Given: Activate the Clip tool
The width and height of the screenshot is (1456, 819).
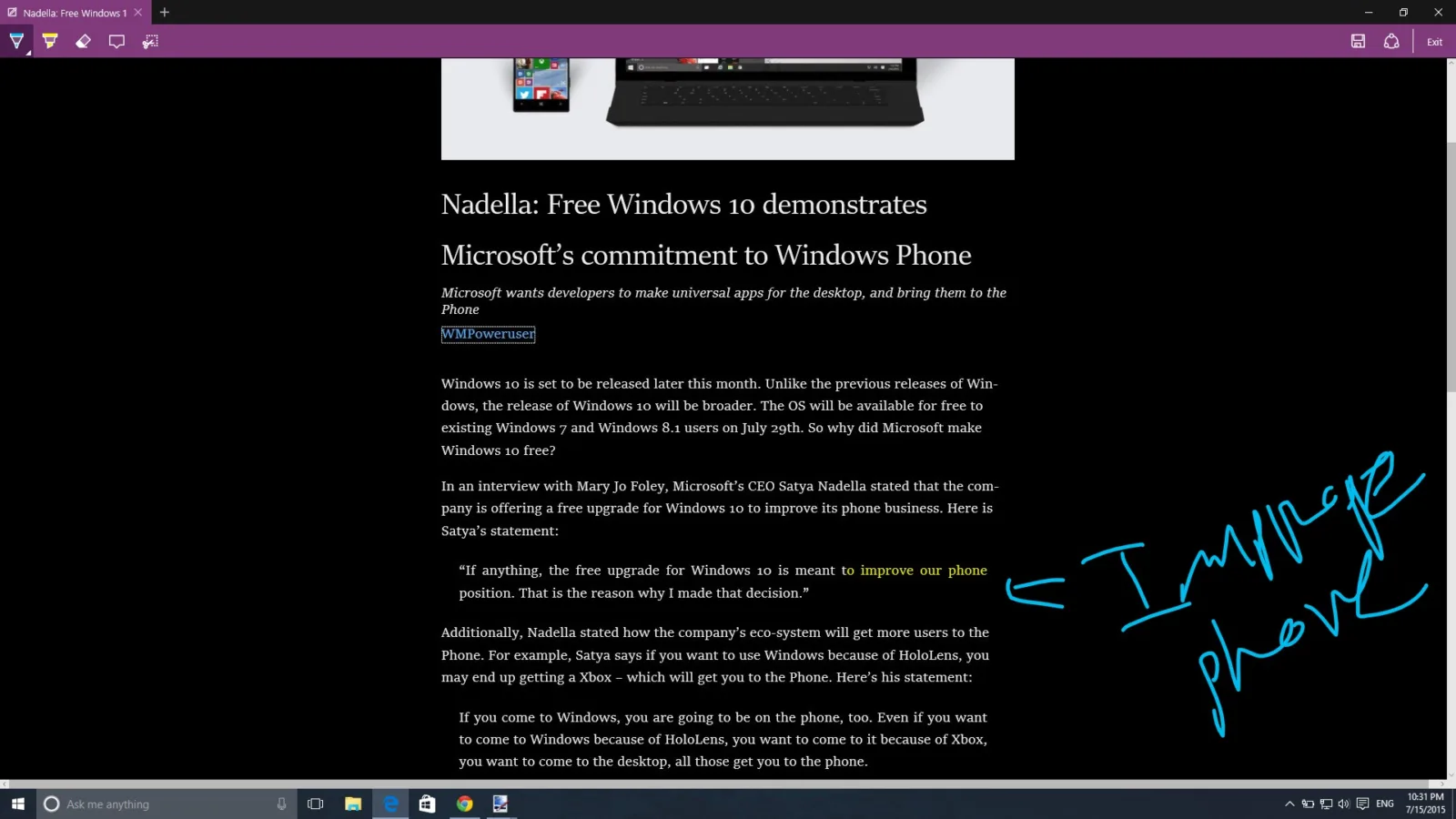Looking at the screenshot, I should click(x=150, y=41).
